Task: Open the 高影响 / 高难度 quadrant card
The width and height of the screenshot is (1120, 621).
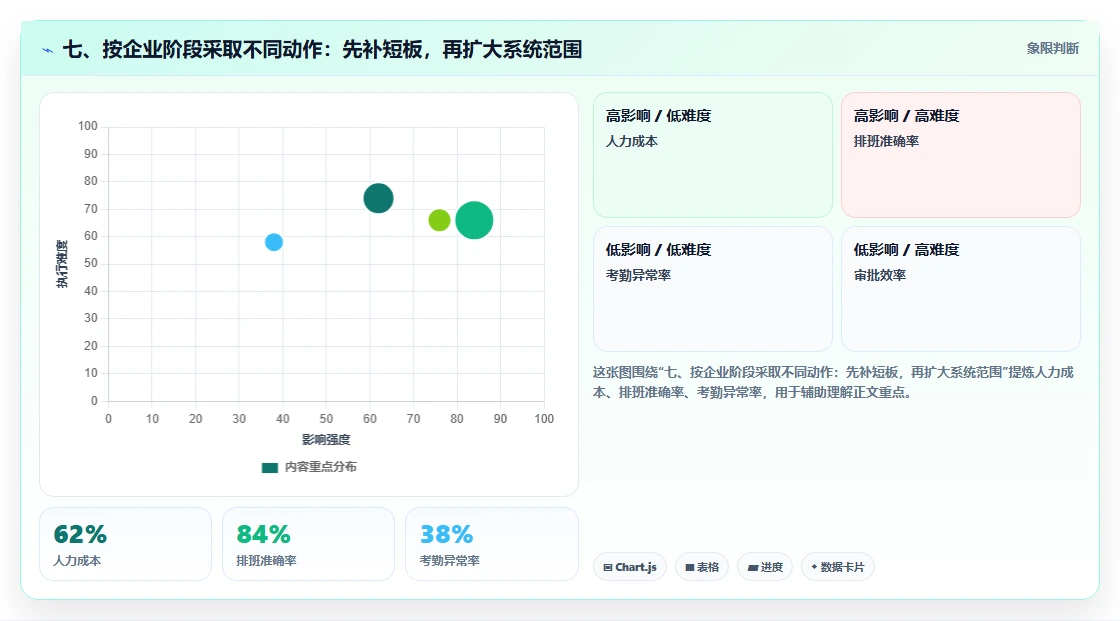Action: tap(961, 154)
